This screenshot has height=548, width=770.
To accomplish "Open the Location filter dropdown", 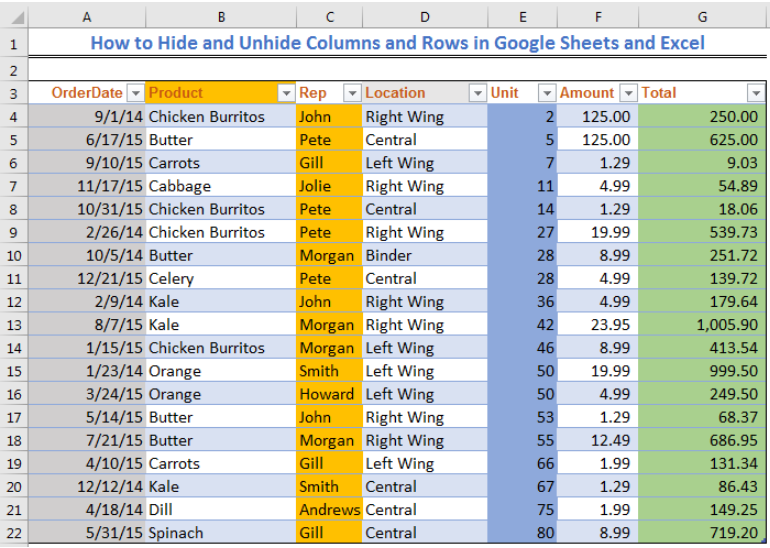I will pyautogui.click(x=477, y=93).
